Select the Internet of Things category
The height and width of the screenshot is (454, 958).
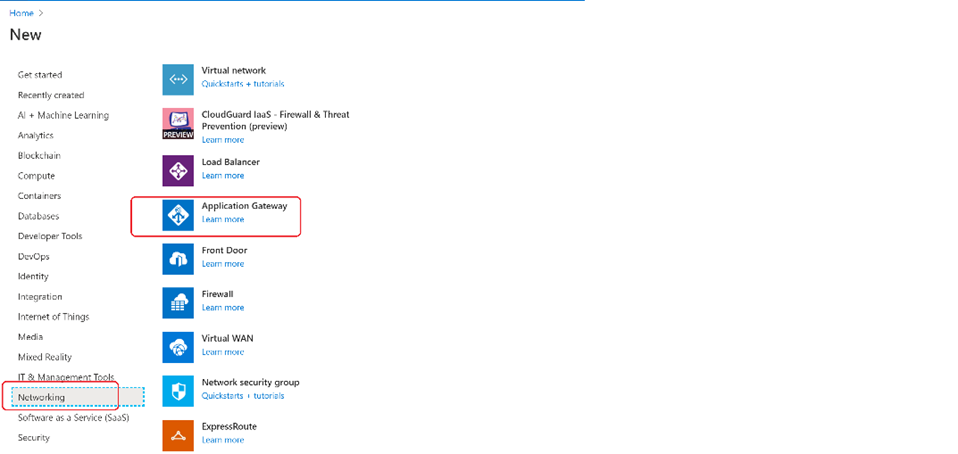click(x=53, y=317)
